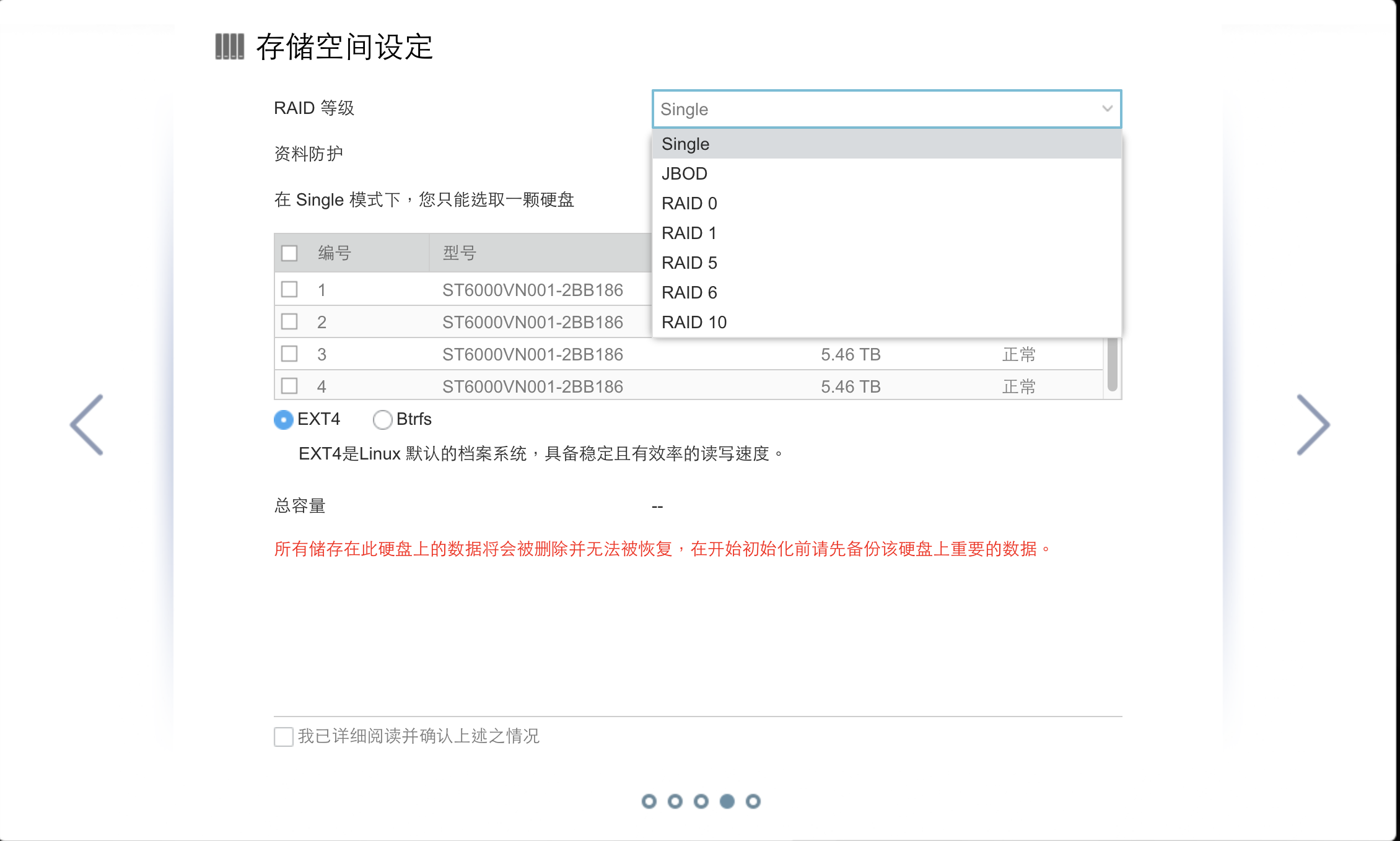
Task: Select the EXT4 file system radio
Action: (x=284, y=420)
